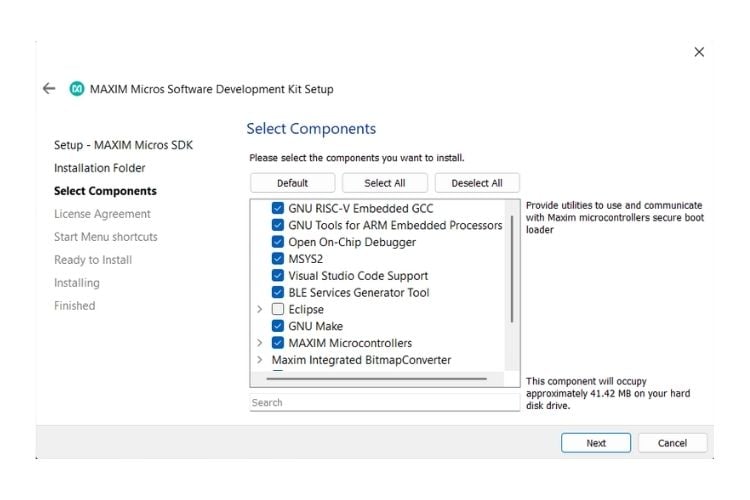This screenshot has width=750, height=500.
Task: Click the 'Select Components' page heading
Action: click(x=311, y=128)
